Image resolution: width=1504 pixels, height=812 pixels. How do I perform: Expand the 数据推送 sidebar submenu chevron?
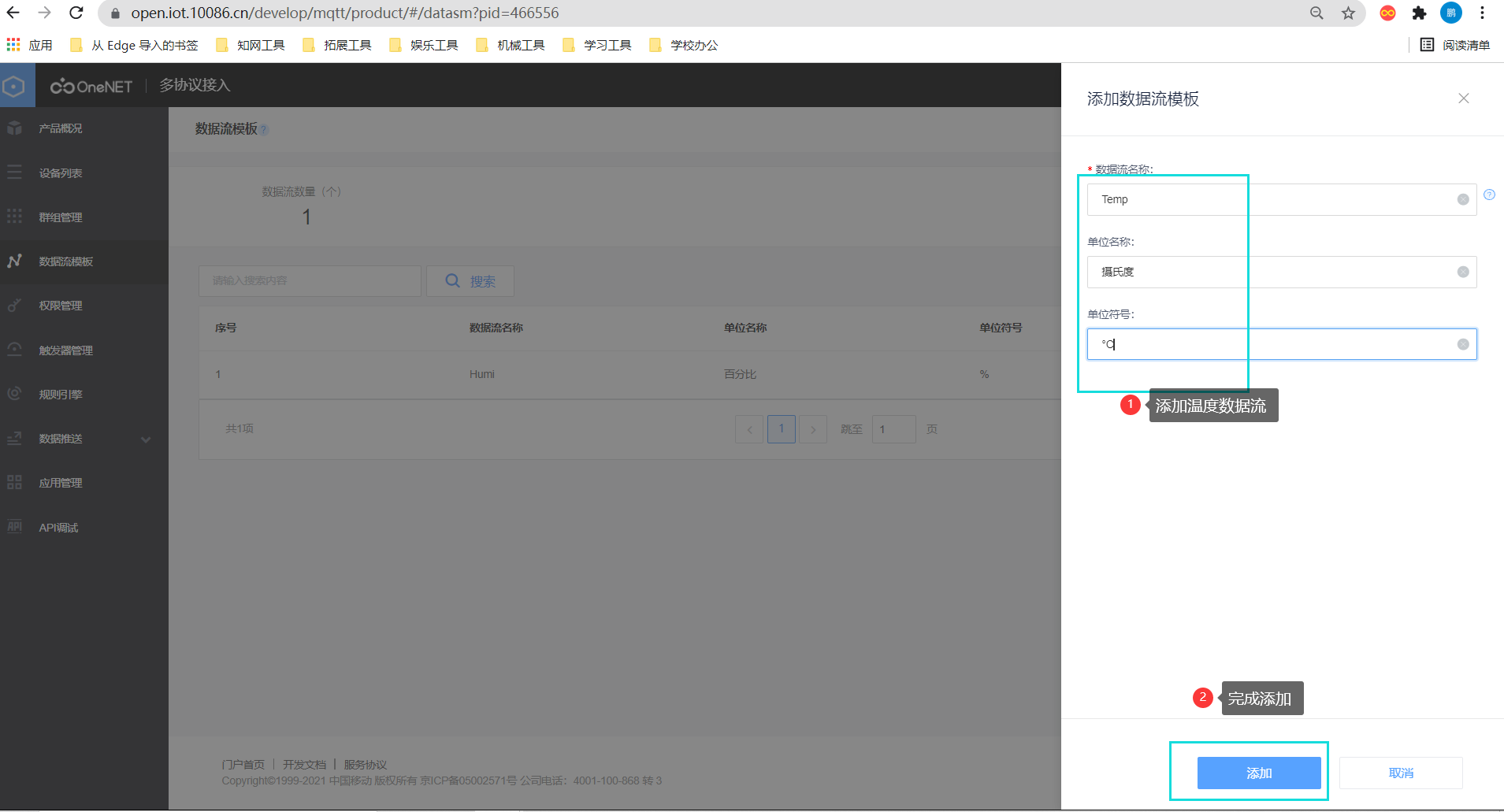(146, 439)
